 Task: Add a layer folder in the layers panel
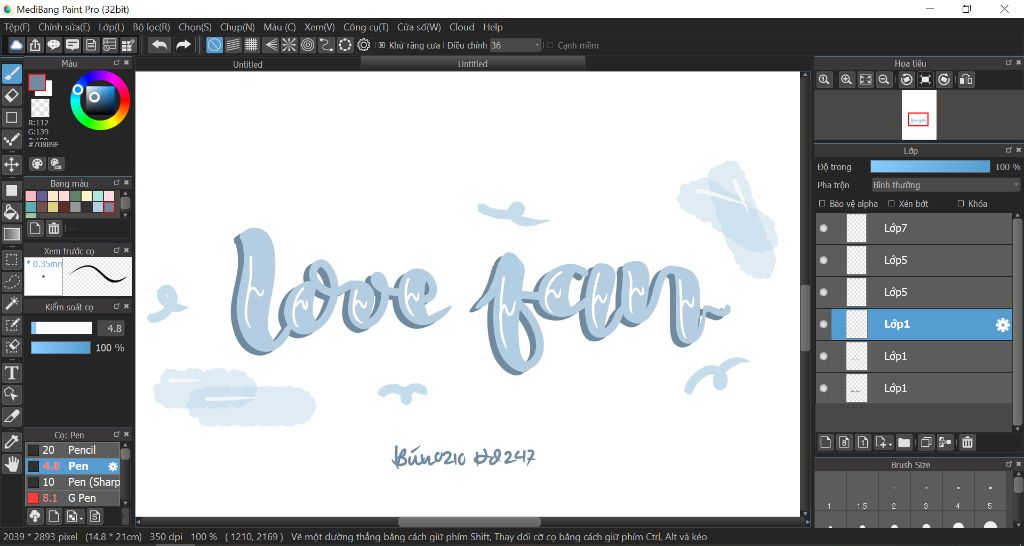(904, 442)
